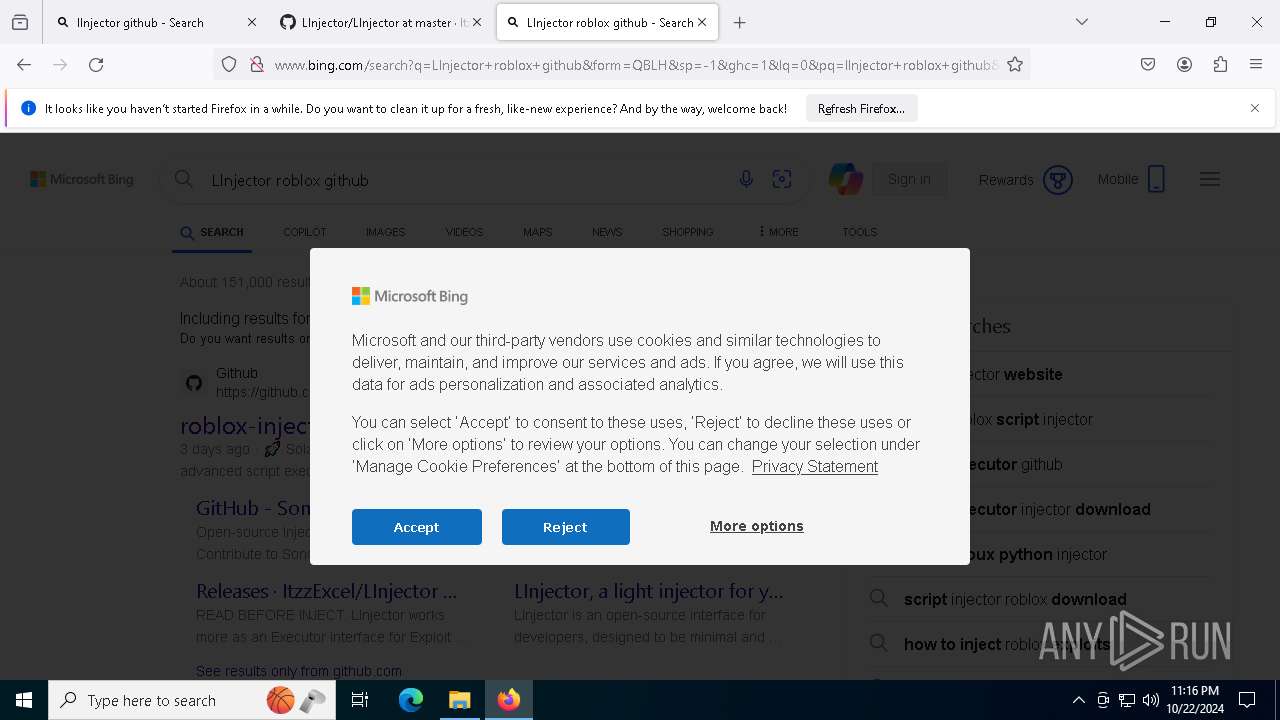The image size is (1280, 720).
Task: Open the Windows notification center
Action: [x=1247, y=700]
